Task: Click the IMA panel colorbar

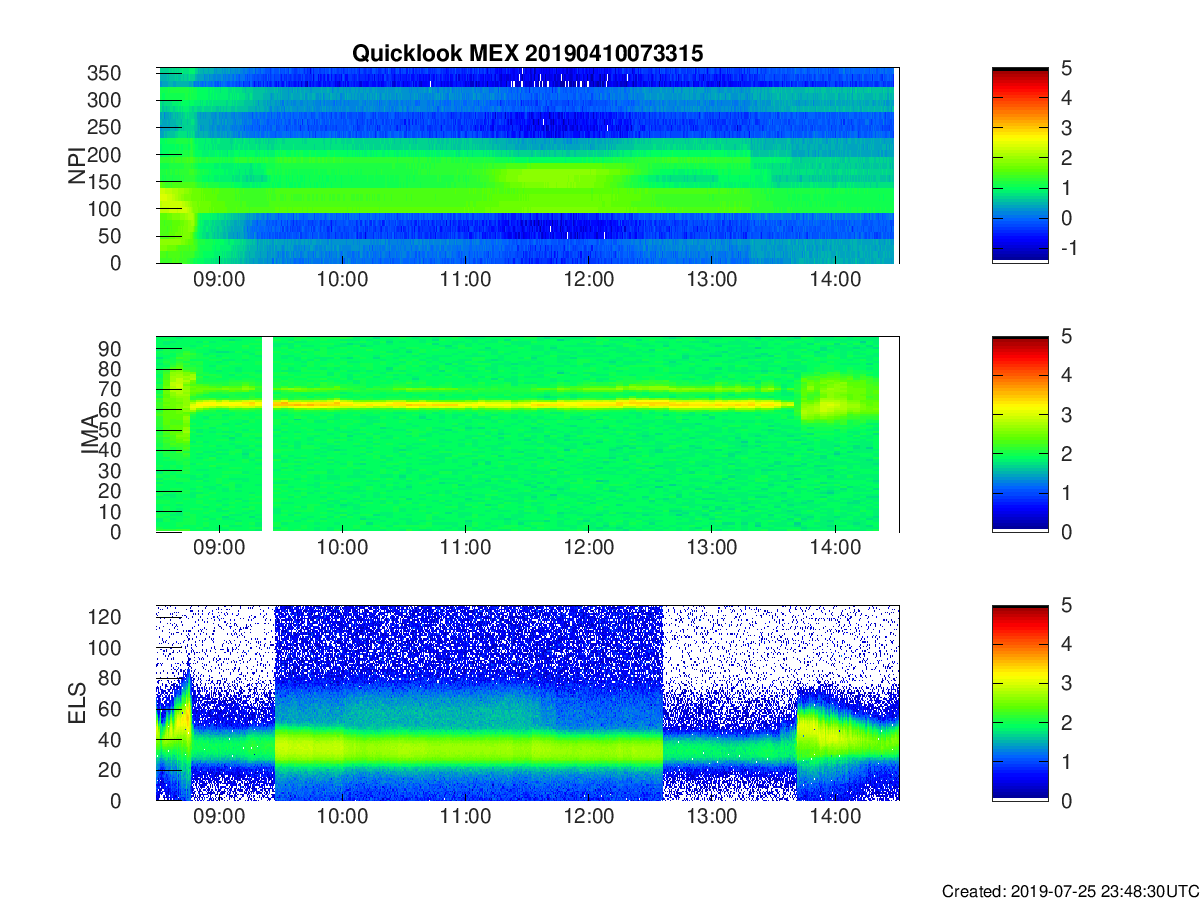Action: tap(1020, 434)
